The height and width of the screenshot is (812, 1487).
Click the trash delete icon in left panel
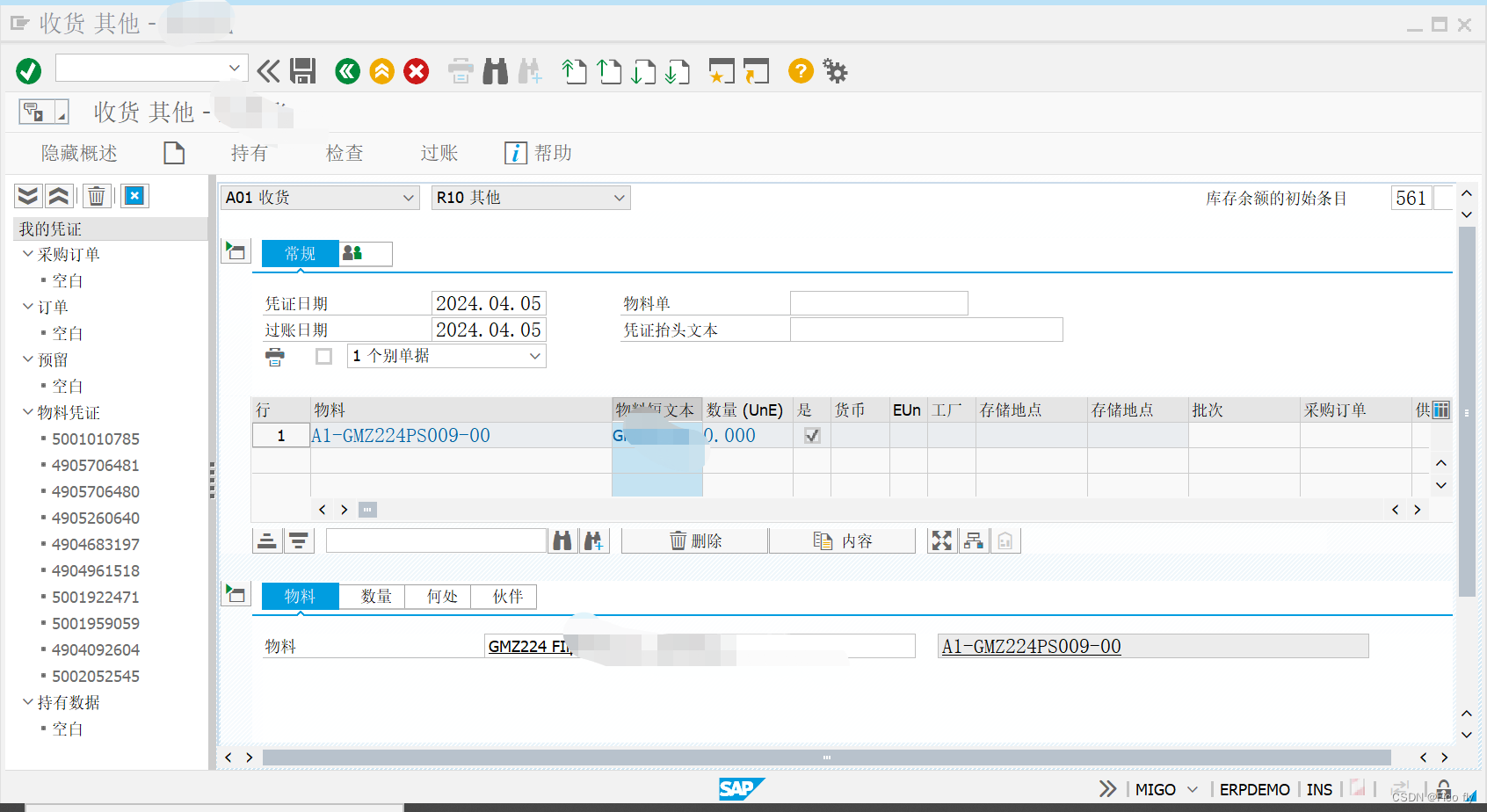[97, 195]
